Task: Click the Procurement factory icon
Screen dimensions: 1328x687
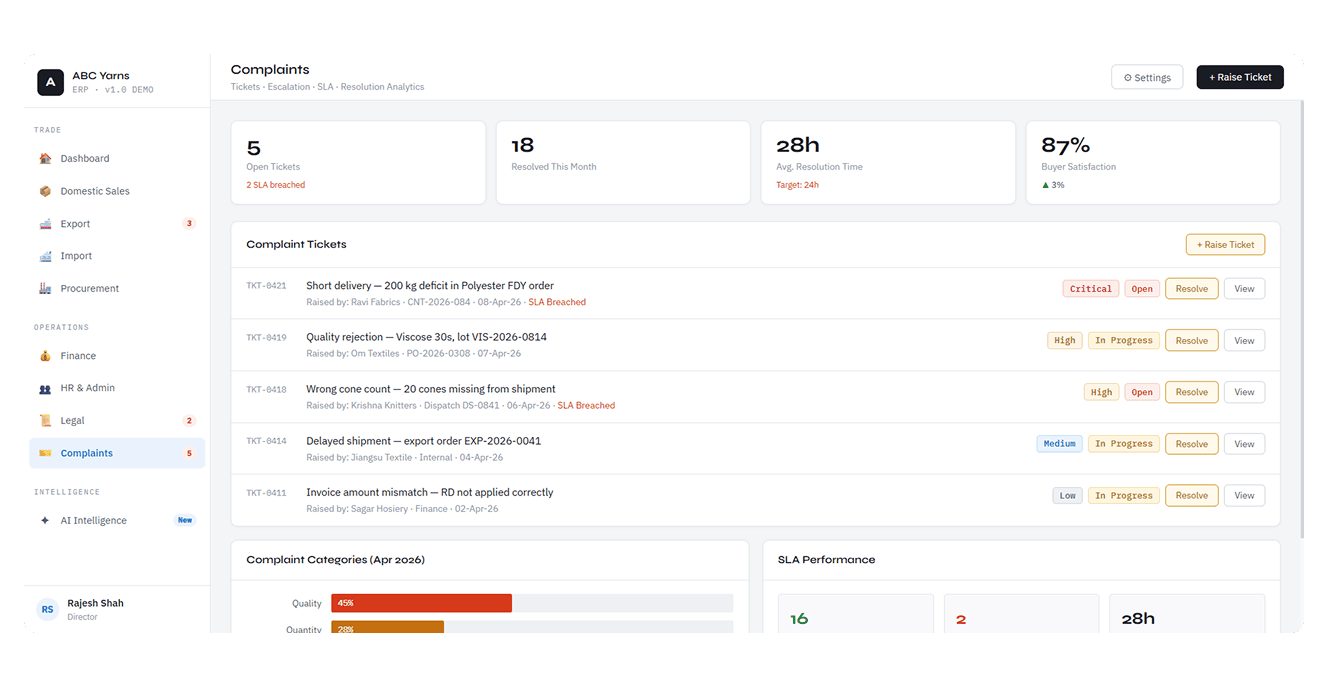Action: [x=45, y=288]
